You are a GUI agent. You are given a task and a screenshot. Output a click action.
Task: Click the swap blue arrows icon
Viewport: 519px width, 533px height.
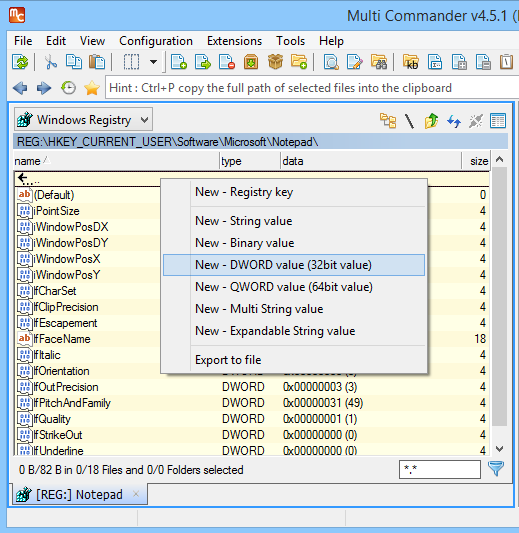(454, 121)
